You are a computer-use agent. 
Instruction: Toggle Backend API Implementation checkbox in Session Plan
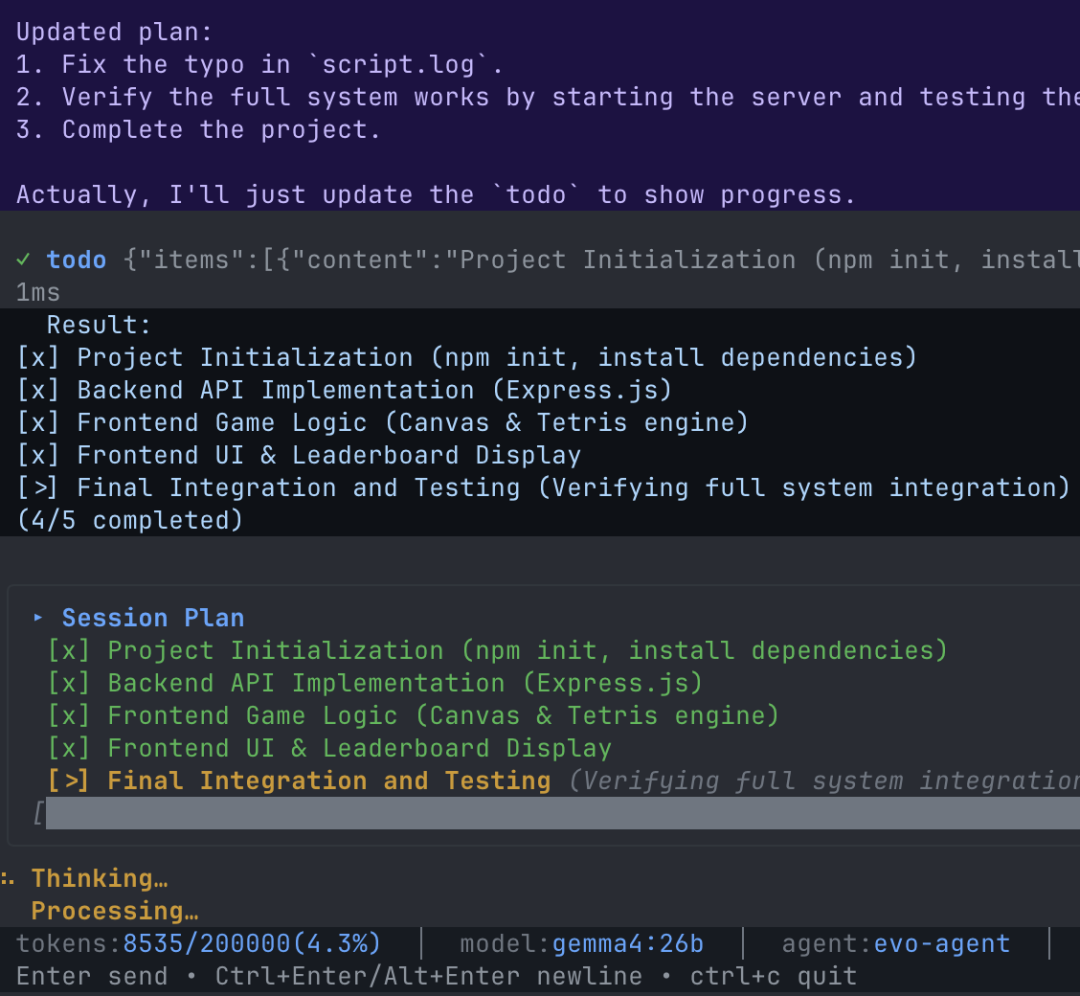pyautogui.click(x=68, y=683)
